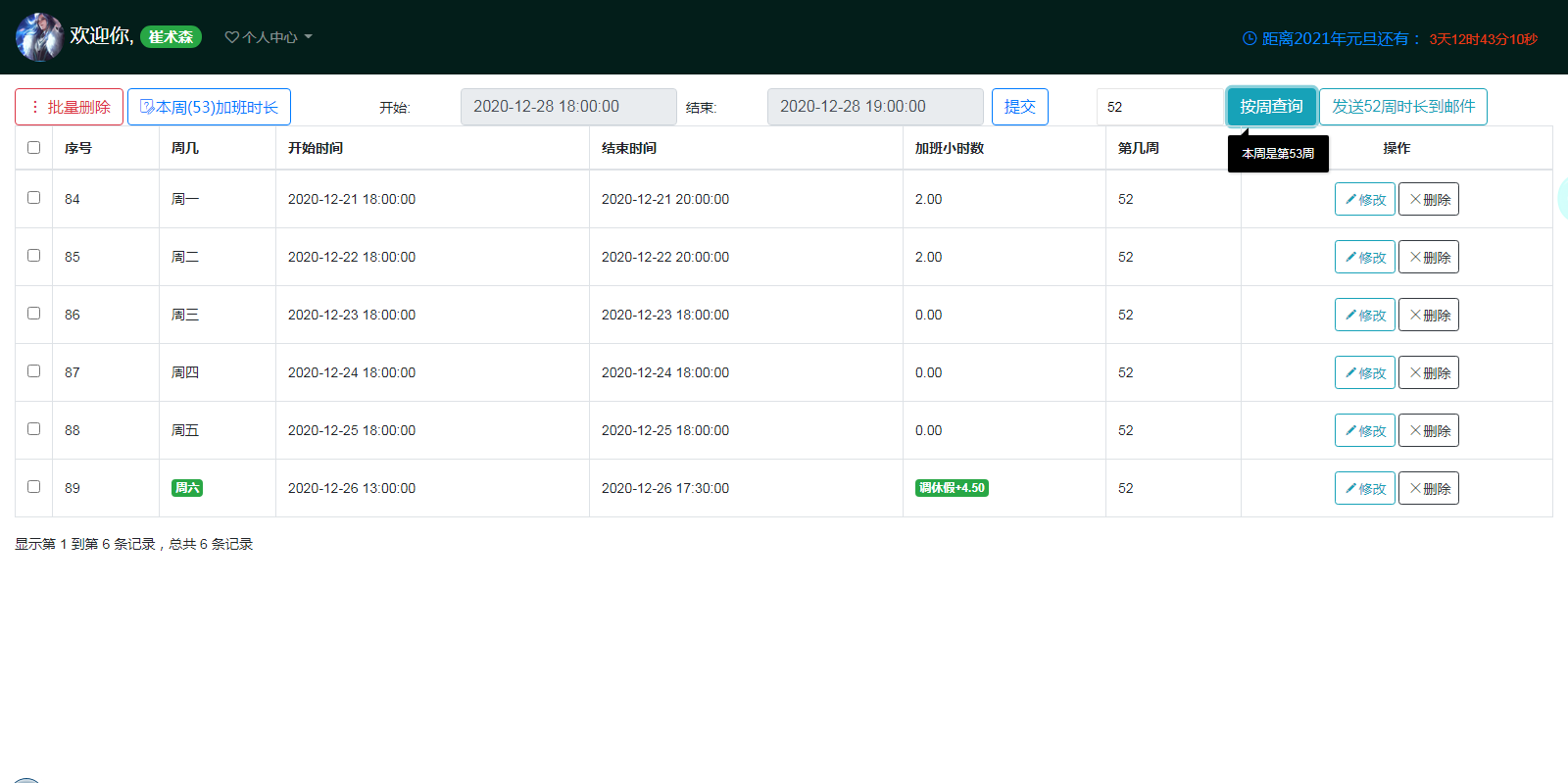Focus the 开始 start time field
The image size is (1568, 783).
pos(568,107)
